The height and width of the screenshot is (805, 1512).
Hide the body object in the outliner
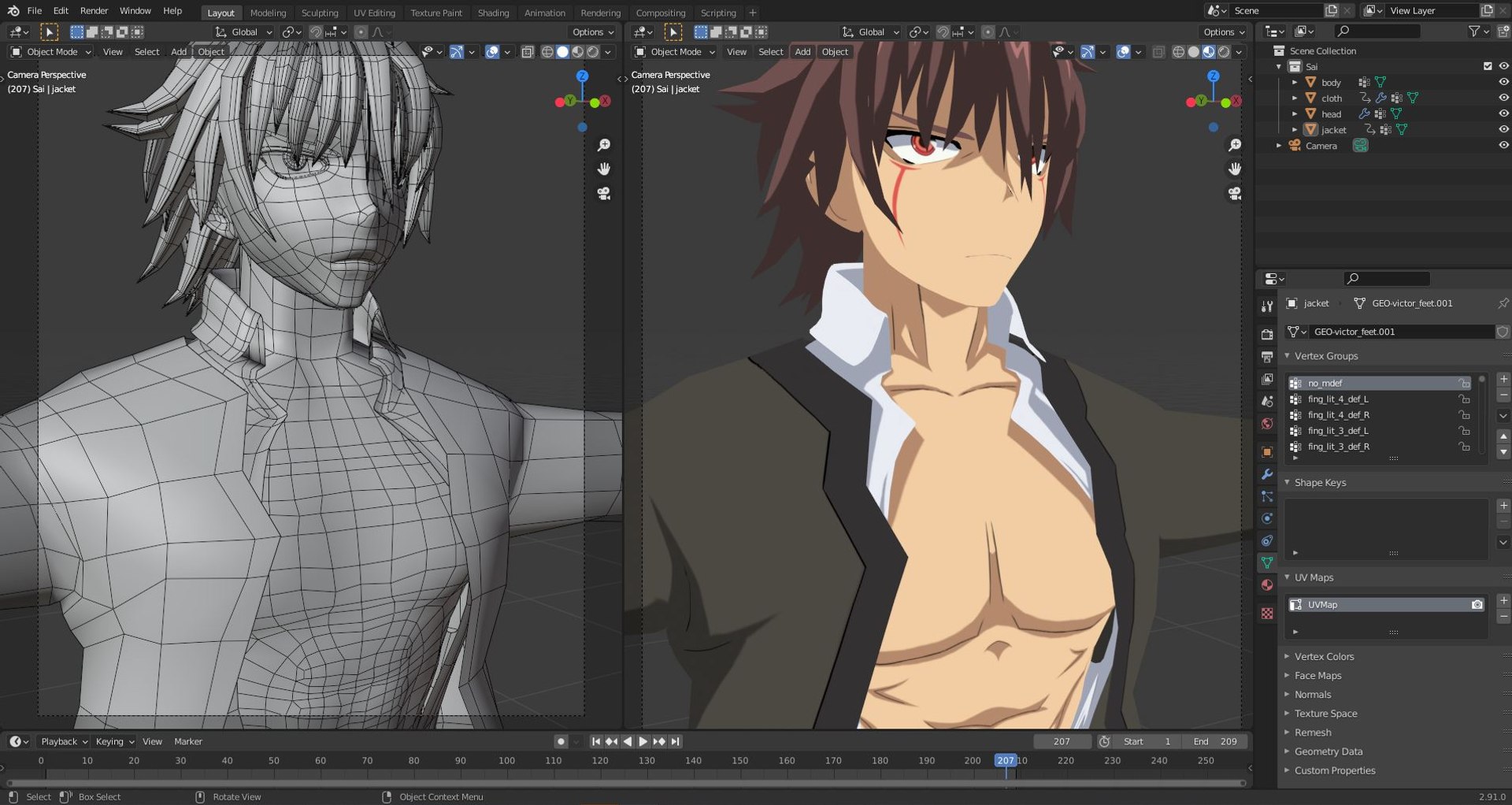tap(1503, 82)
